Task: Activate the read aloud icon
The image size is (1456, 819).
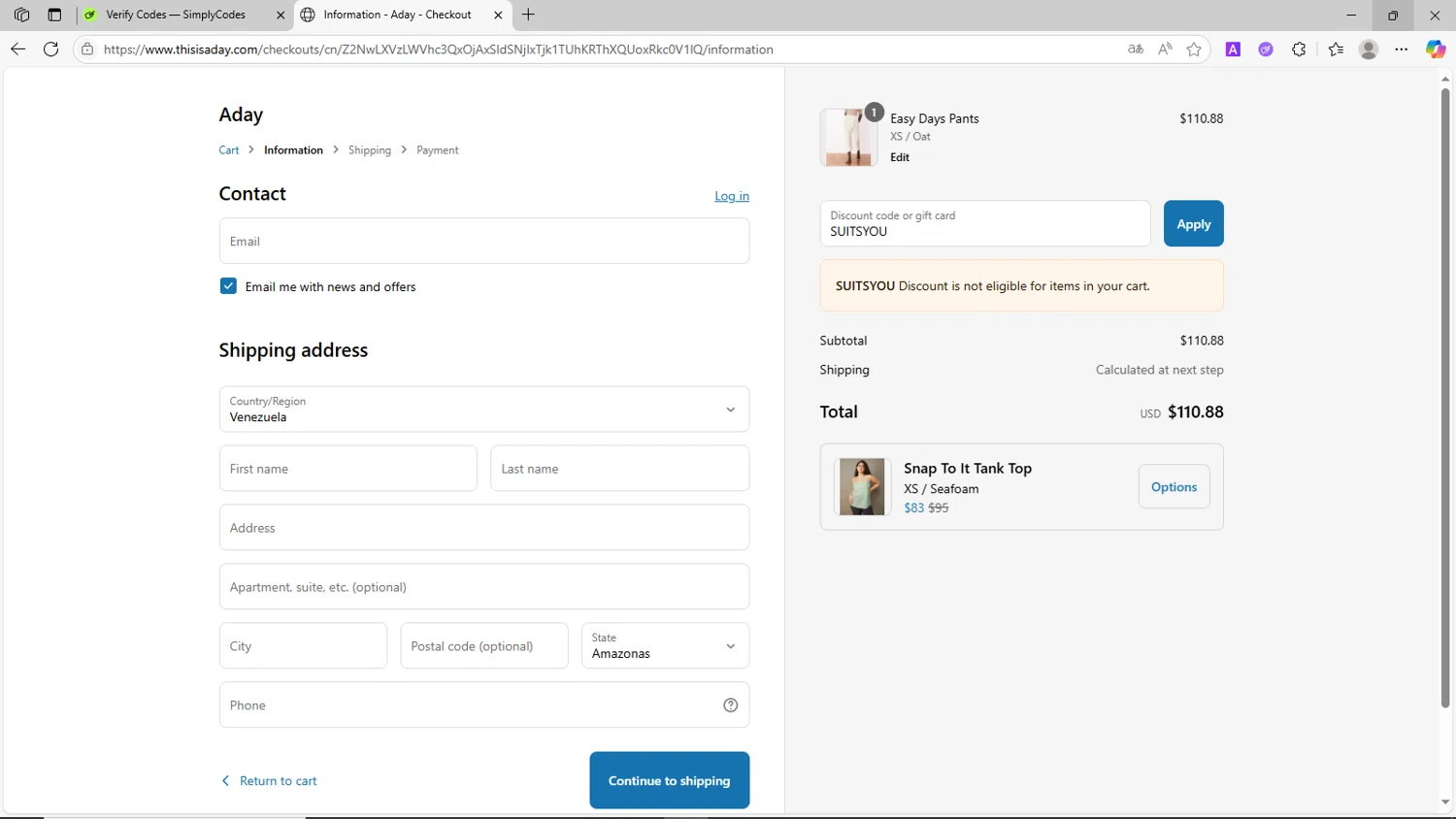Action: click(1165, 49)
